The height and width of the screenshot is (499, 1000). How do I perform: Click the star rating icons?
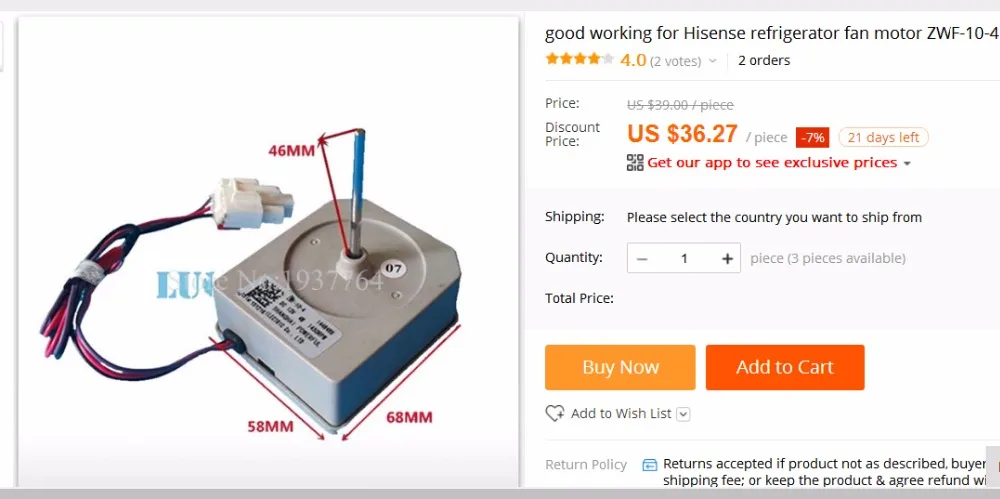(x=580, y=59)
